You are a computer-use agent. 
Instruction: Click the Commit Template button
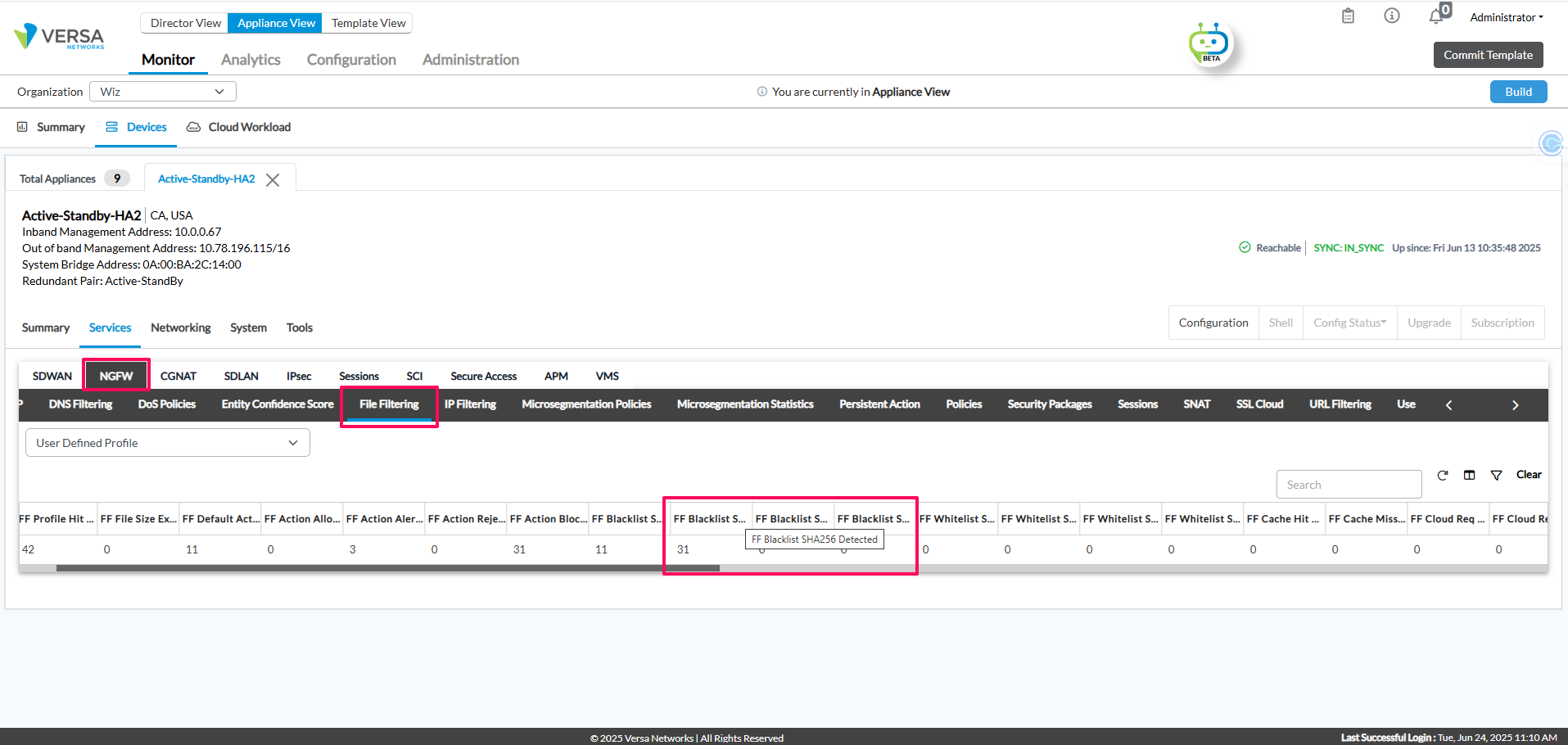[1488, 55]
